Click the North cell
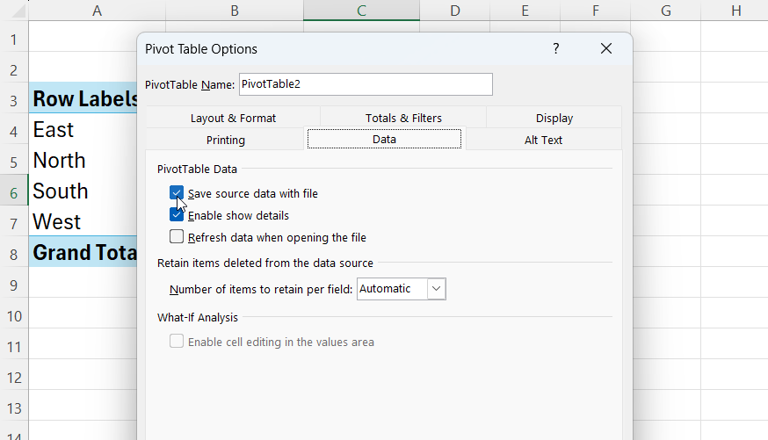768x440 pixels. [83, 161]
